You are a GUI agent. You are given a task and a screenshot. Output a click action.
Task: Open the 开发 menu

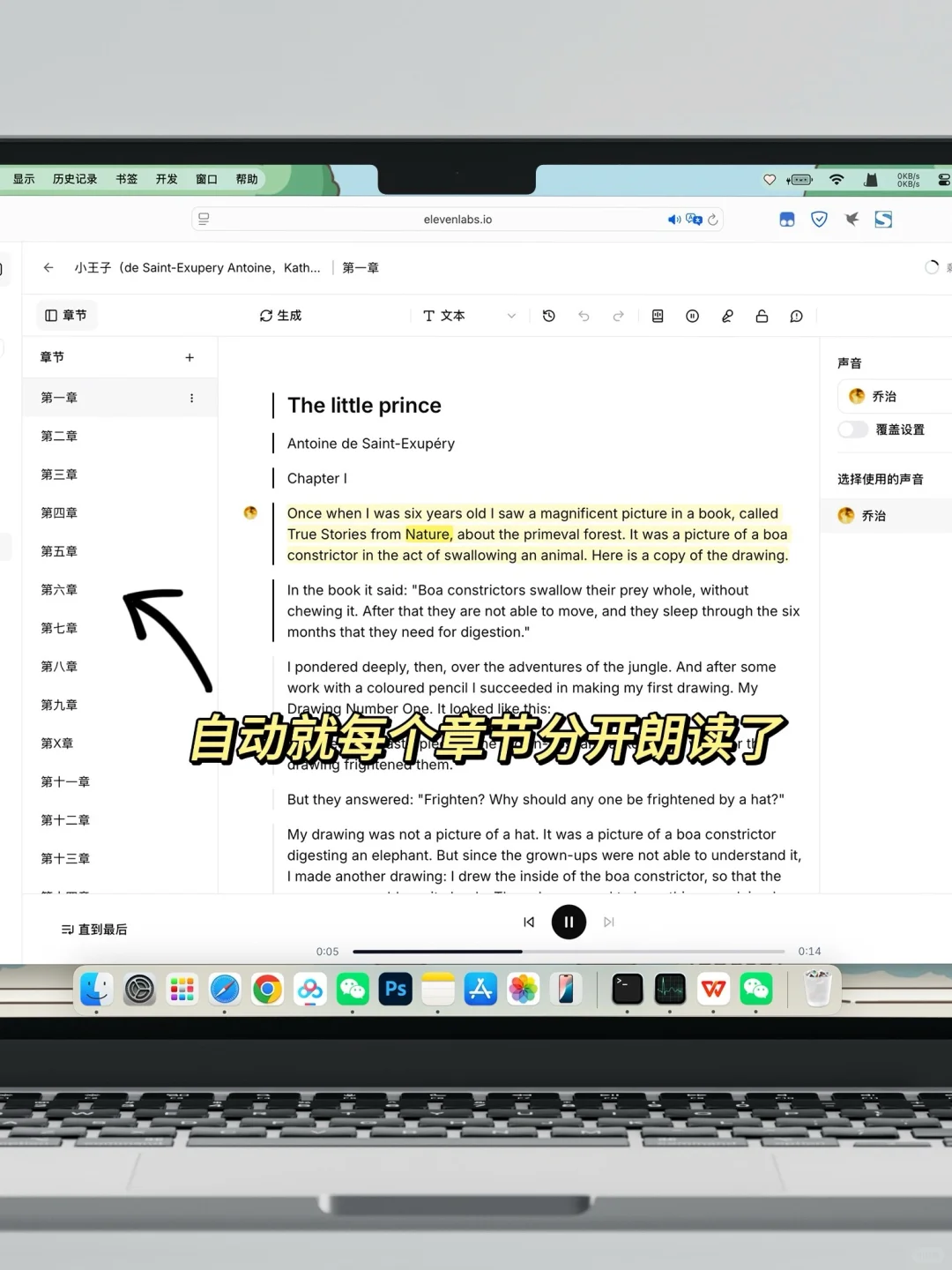167,179
